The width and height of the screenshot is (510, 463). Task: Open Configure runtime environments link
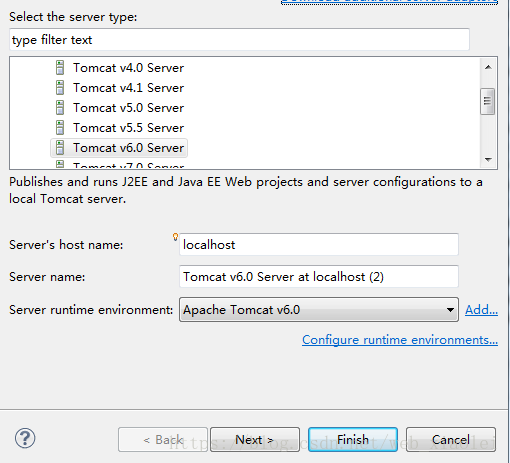click(x=400, y=340)
